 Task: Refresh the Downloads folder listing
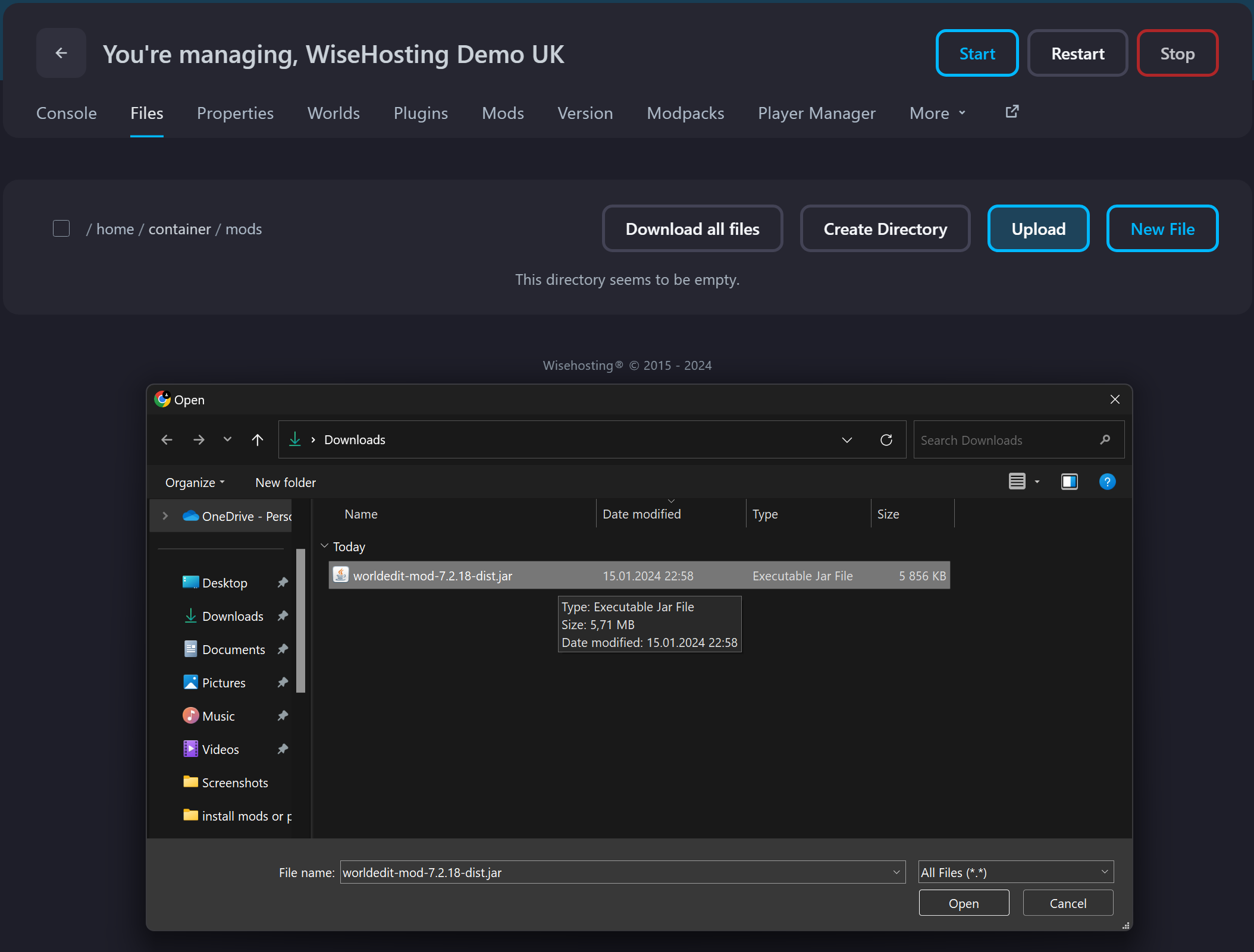pyautogui.click(x=886, y=440)
